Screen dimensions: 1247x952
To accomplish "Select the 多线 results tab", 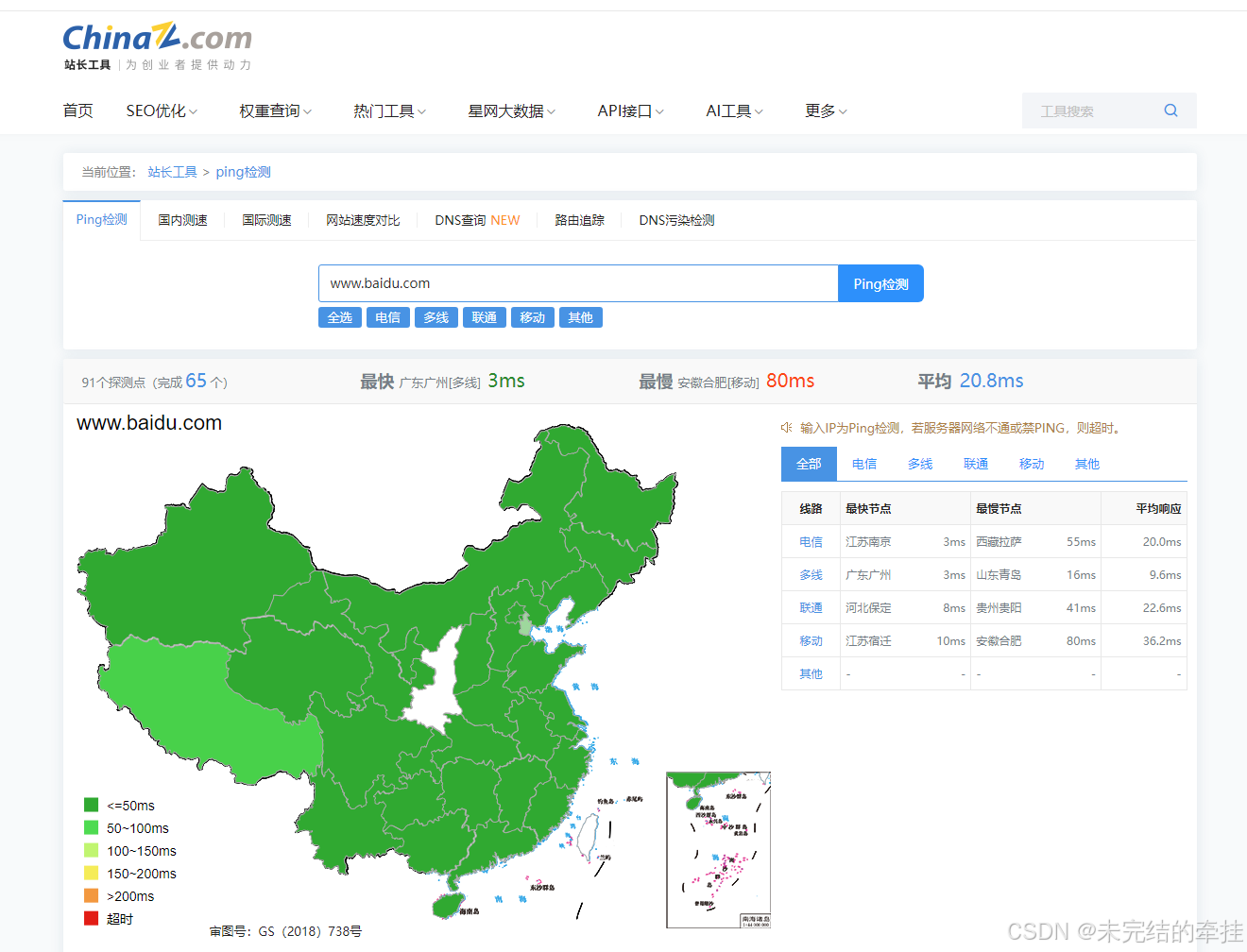I will point(920,464).
